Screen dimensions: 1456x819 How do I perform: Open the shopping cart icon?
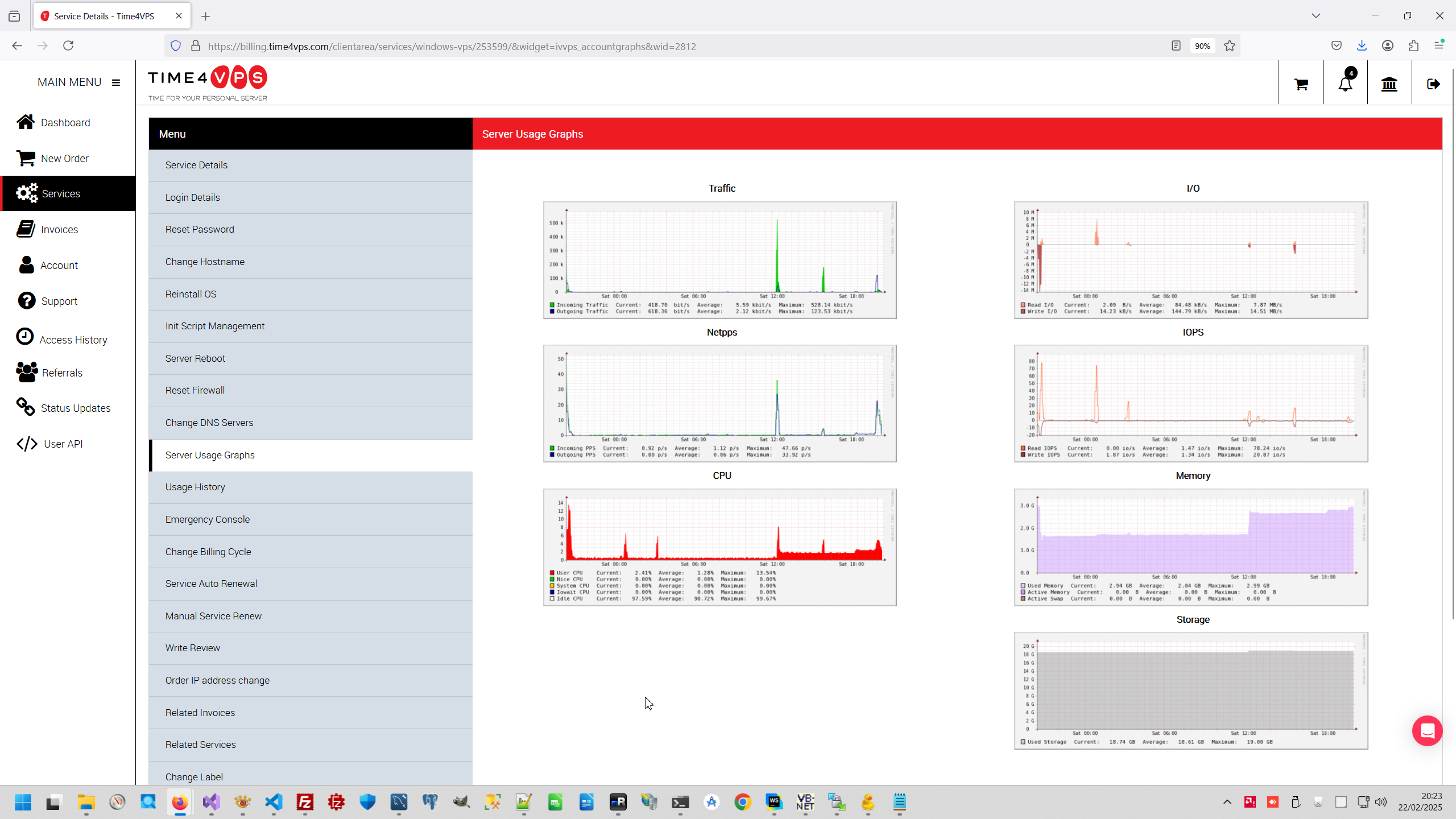coord(1301,84)
